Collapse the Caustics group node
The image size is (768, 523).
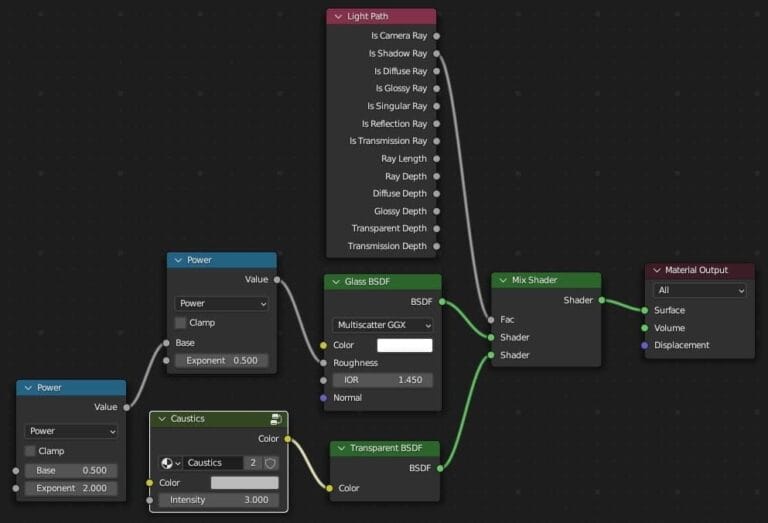tap(162, 419)
